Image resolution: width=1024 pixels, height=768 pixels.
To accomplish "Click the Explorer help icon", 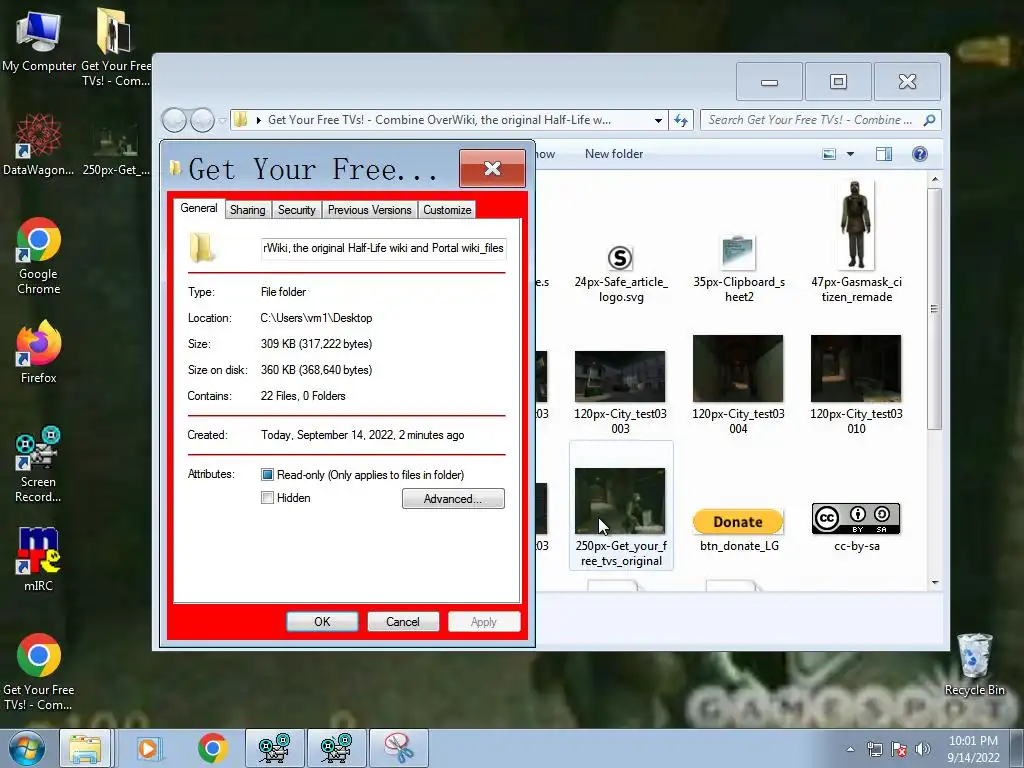I will coord(920,154).
